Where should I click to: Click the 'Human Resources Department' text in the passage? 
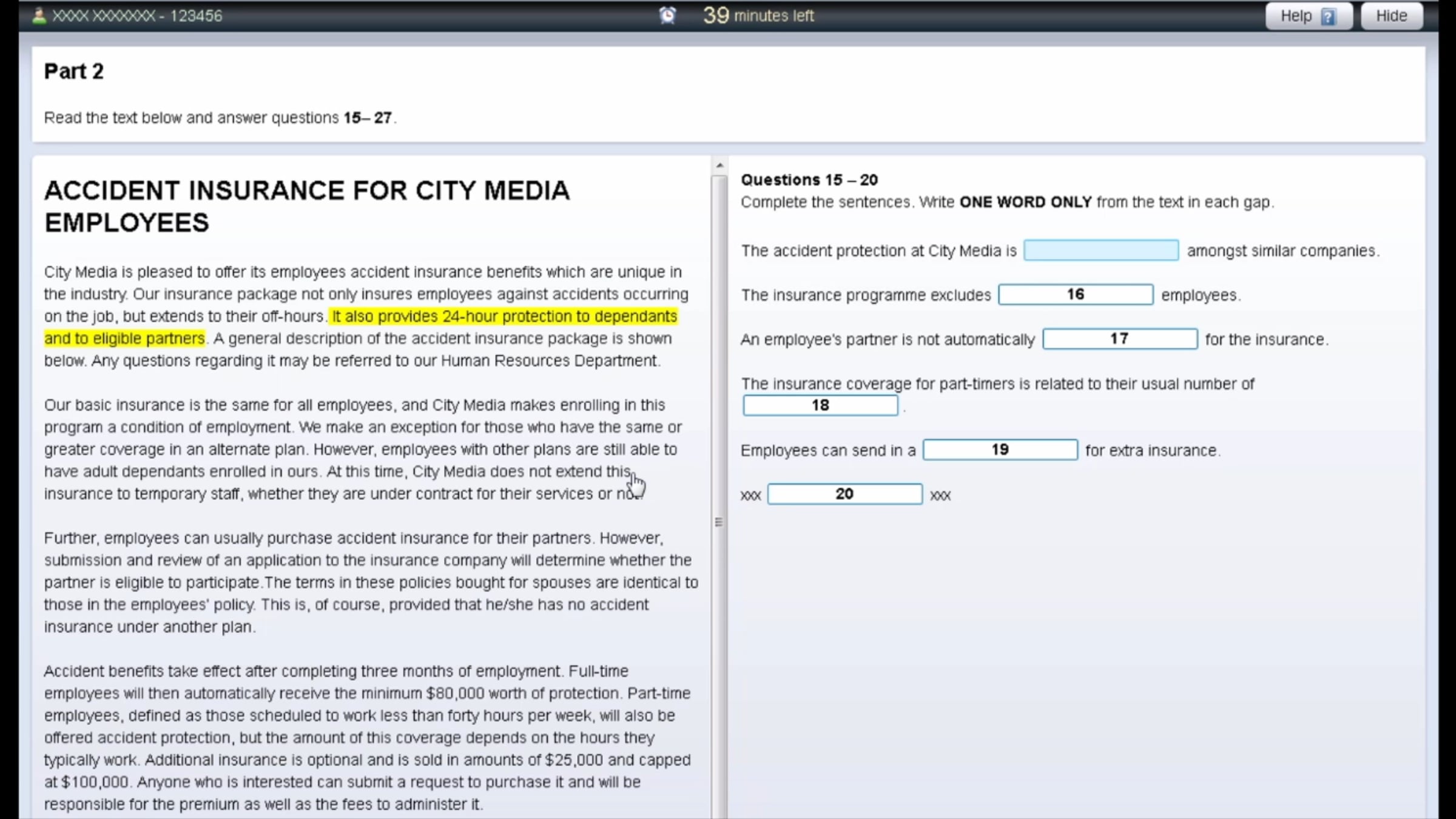click(x=549, y=360)
